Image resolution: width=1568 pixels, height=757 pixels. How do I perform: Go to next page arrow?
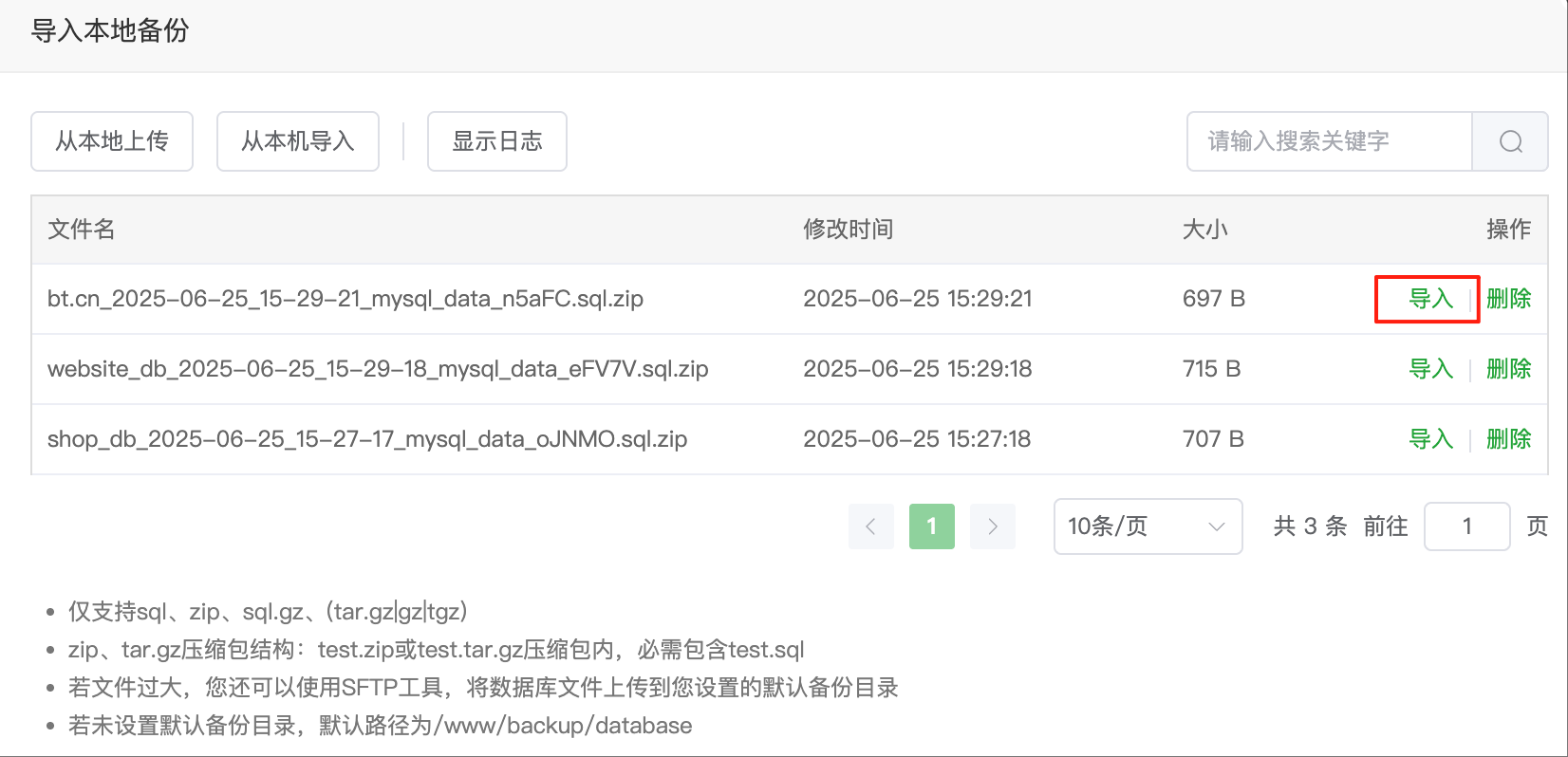(993, 526)
